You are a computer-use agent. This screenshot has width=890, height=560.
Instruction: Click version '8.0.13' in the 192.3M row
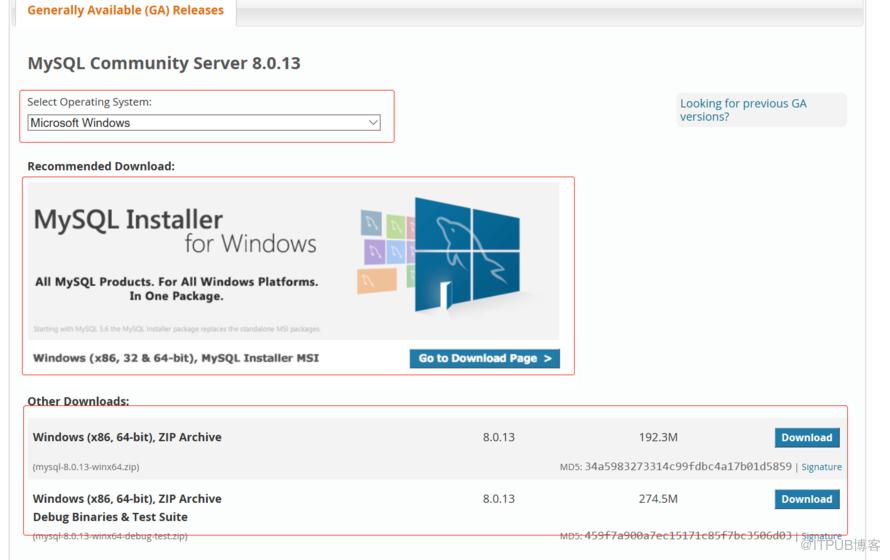(499, 437)
